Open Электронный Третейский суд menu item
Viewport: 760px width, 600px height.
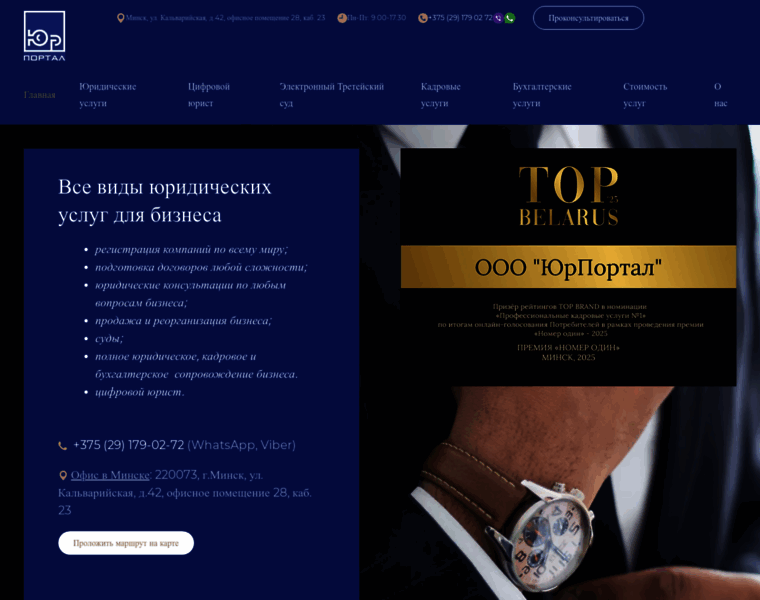point(332,95)
